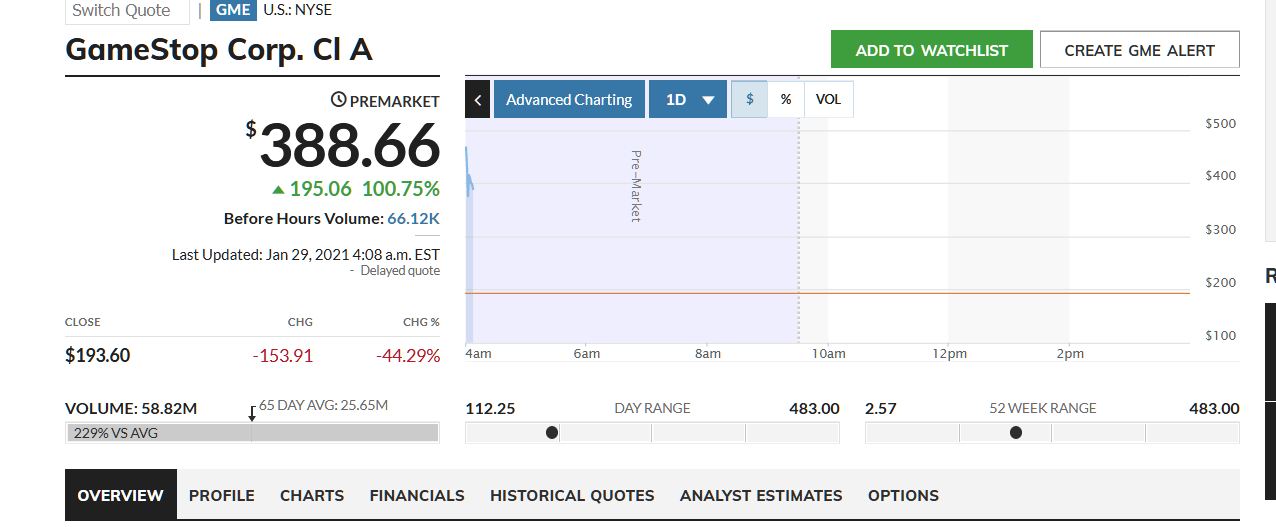Click the 195.06 price change value
The height and width of the screenshot is (527, 1276).
(321, 189)
